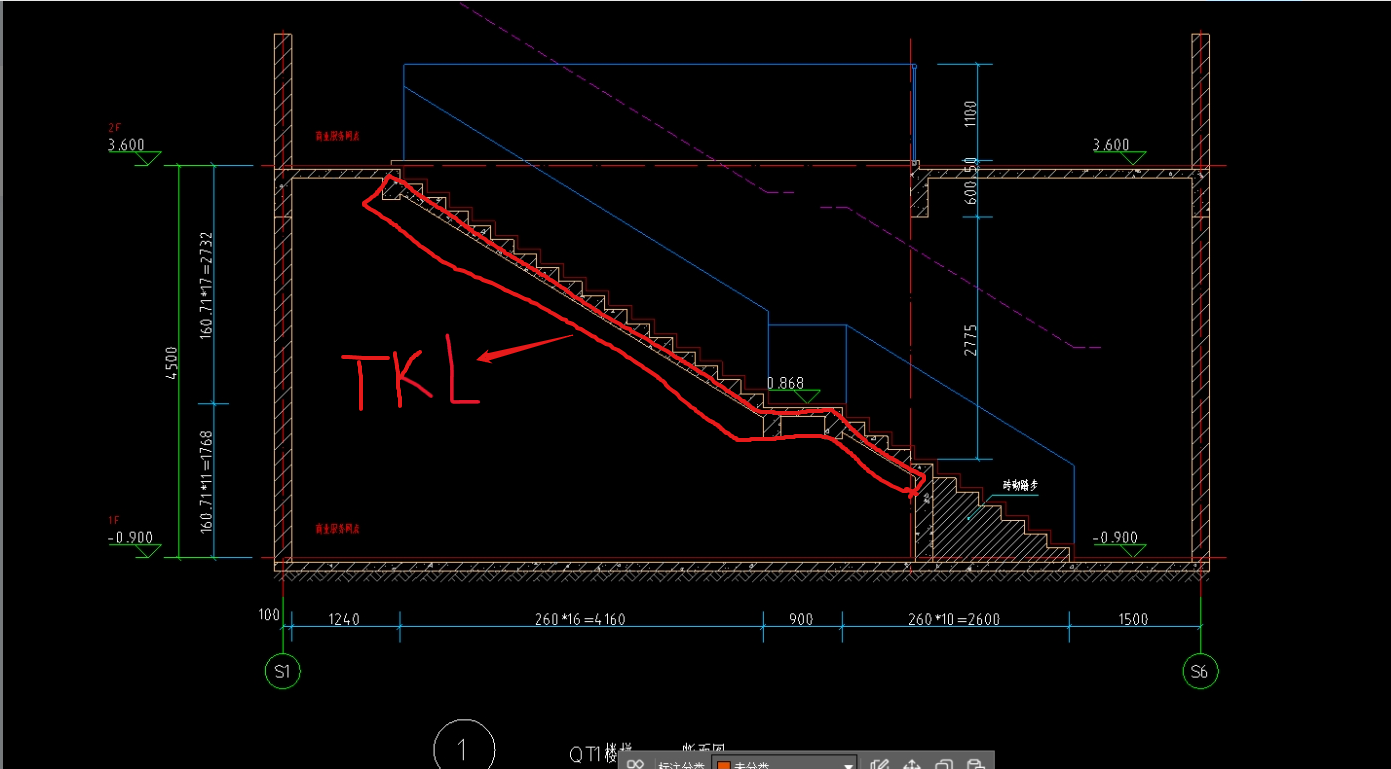Select the 100 dimension near axis S1

[270, 614]
